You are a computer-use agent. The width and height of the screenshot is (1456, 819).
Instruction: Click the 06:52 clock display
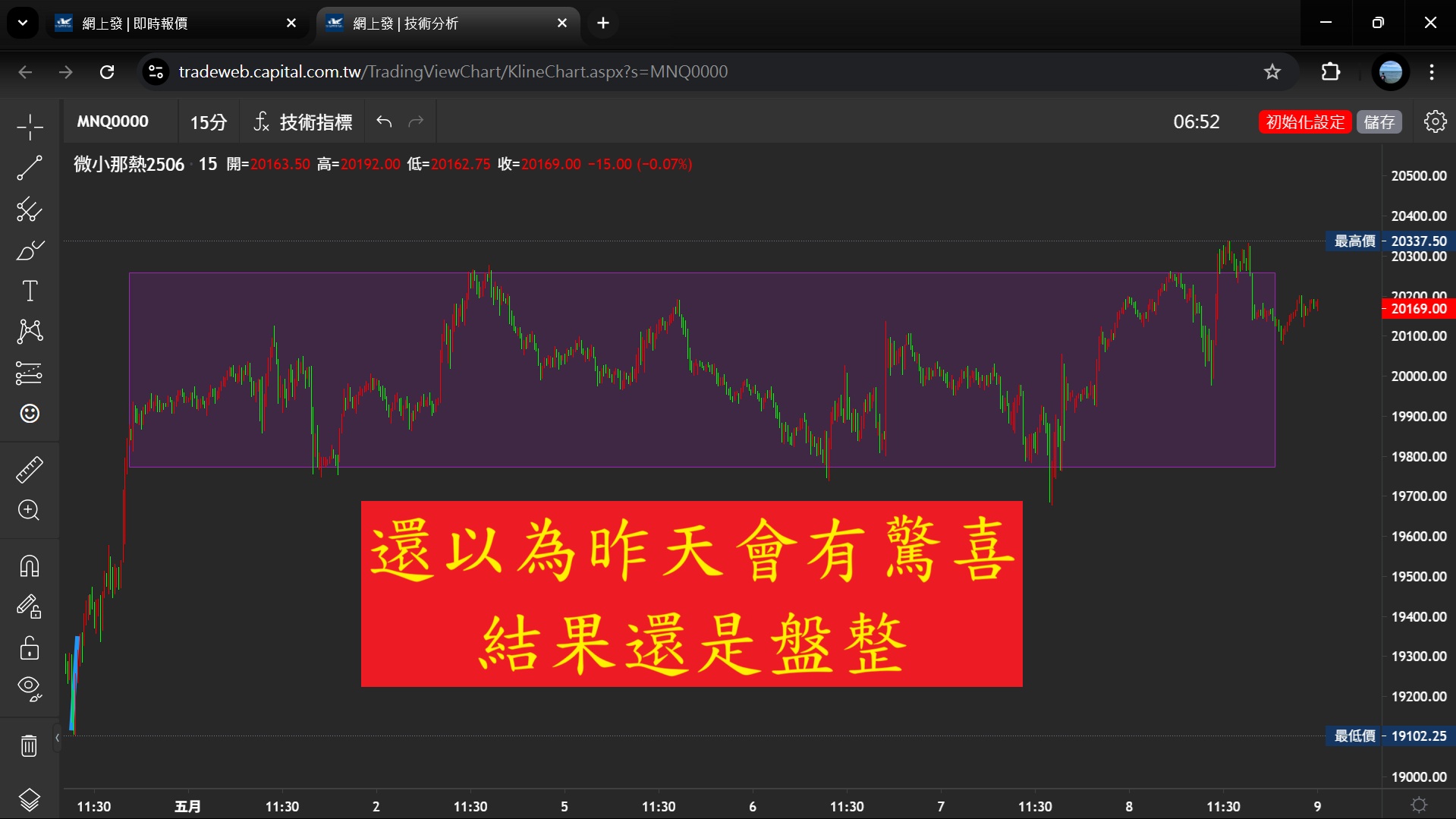tap(1197, 122)
